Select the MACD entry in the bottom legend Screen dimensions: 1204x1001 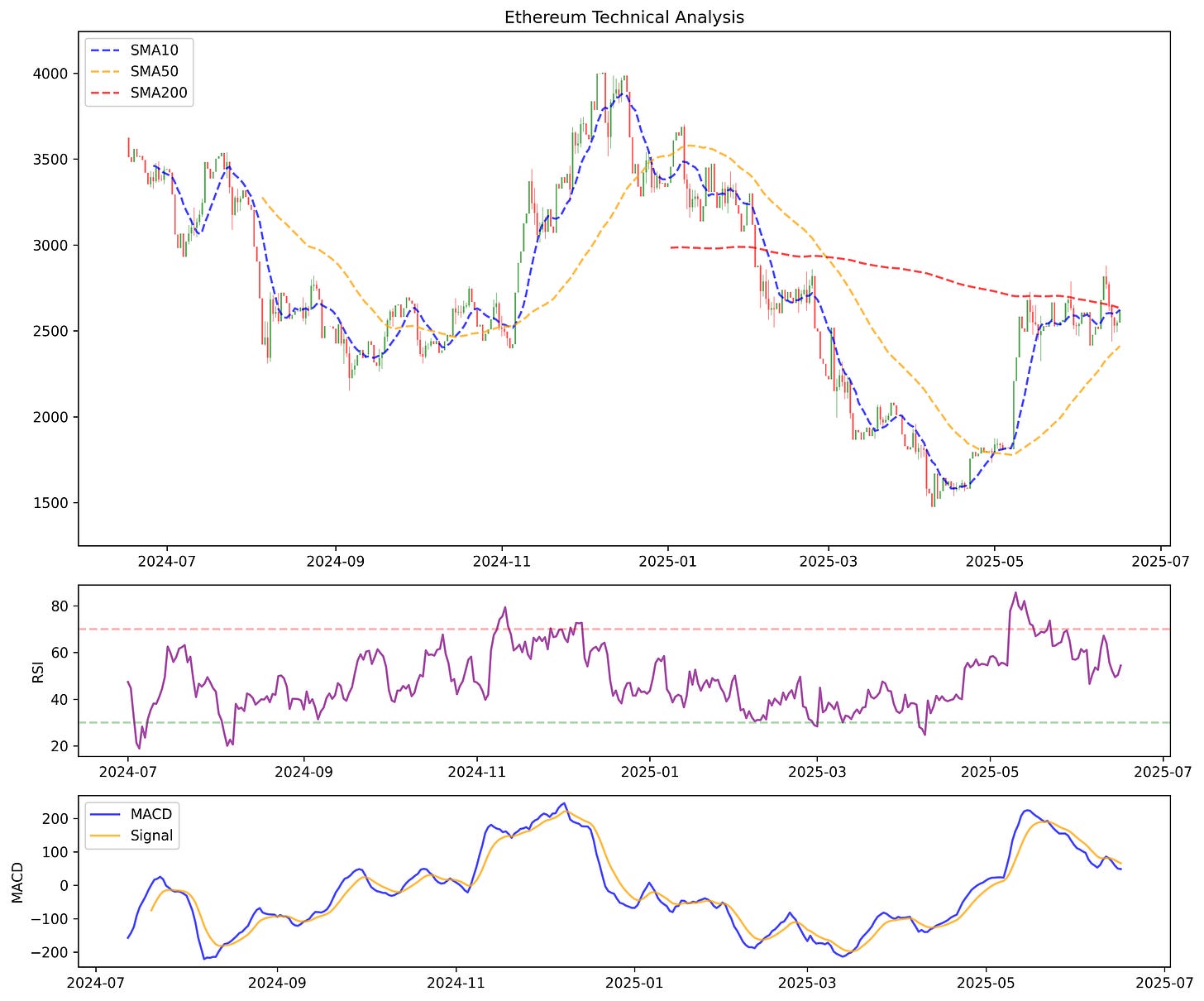[151, 814]
